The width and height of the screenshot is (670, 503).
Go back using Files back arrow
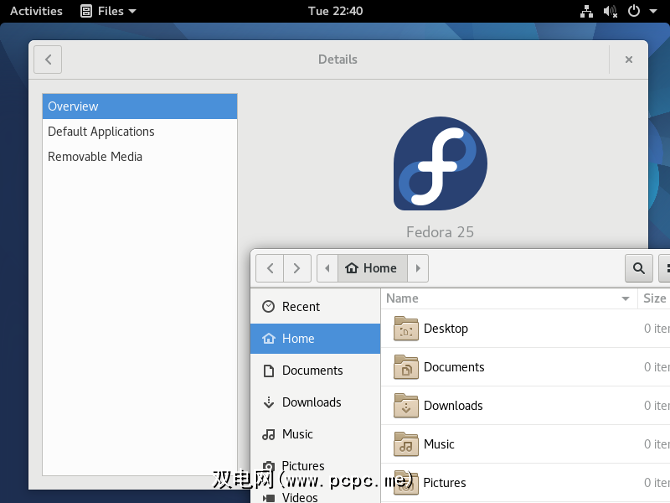point(270,268)
